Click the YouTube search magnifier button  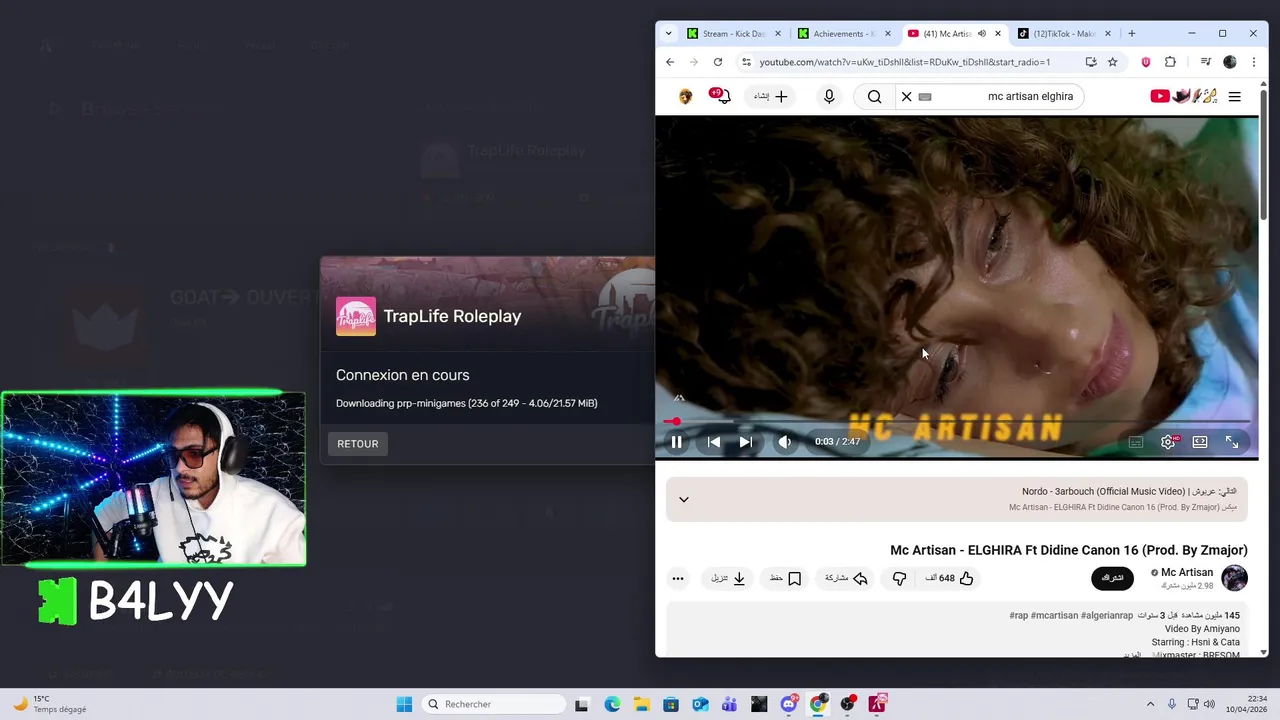pyautogui.click(x=874, y=97)
